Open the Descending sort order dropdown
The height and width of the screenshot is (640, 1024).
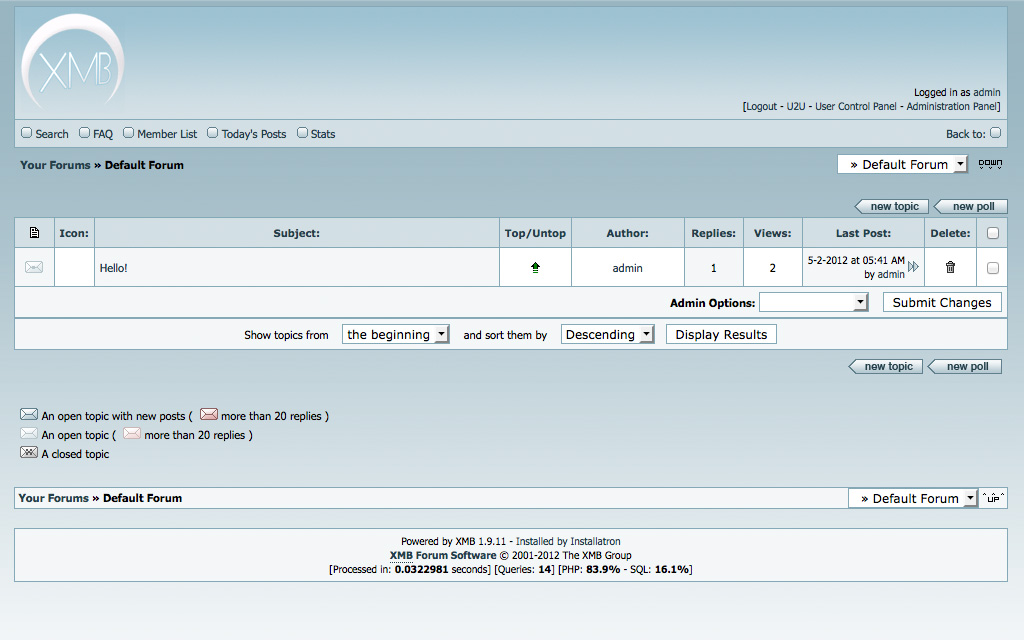coord(608,335)
